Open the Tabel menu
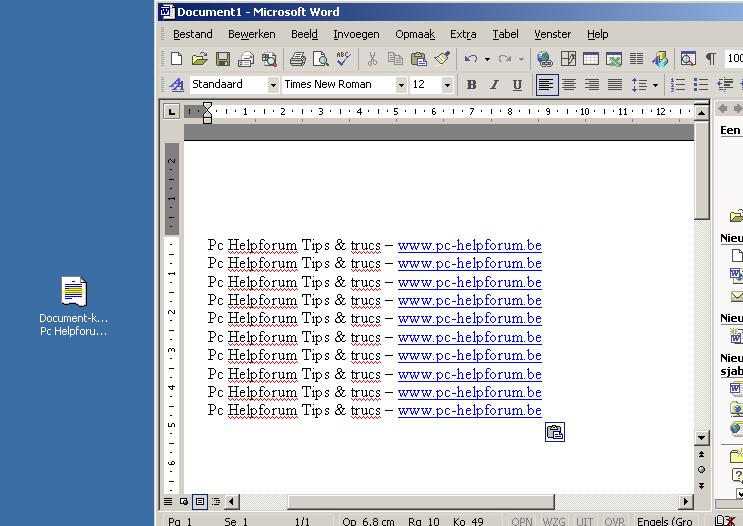 505,34
